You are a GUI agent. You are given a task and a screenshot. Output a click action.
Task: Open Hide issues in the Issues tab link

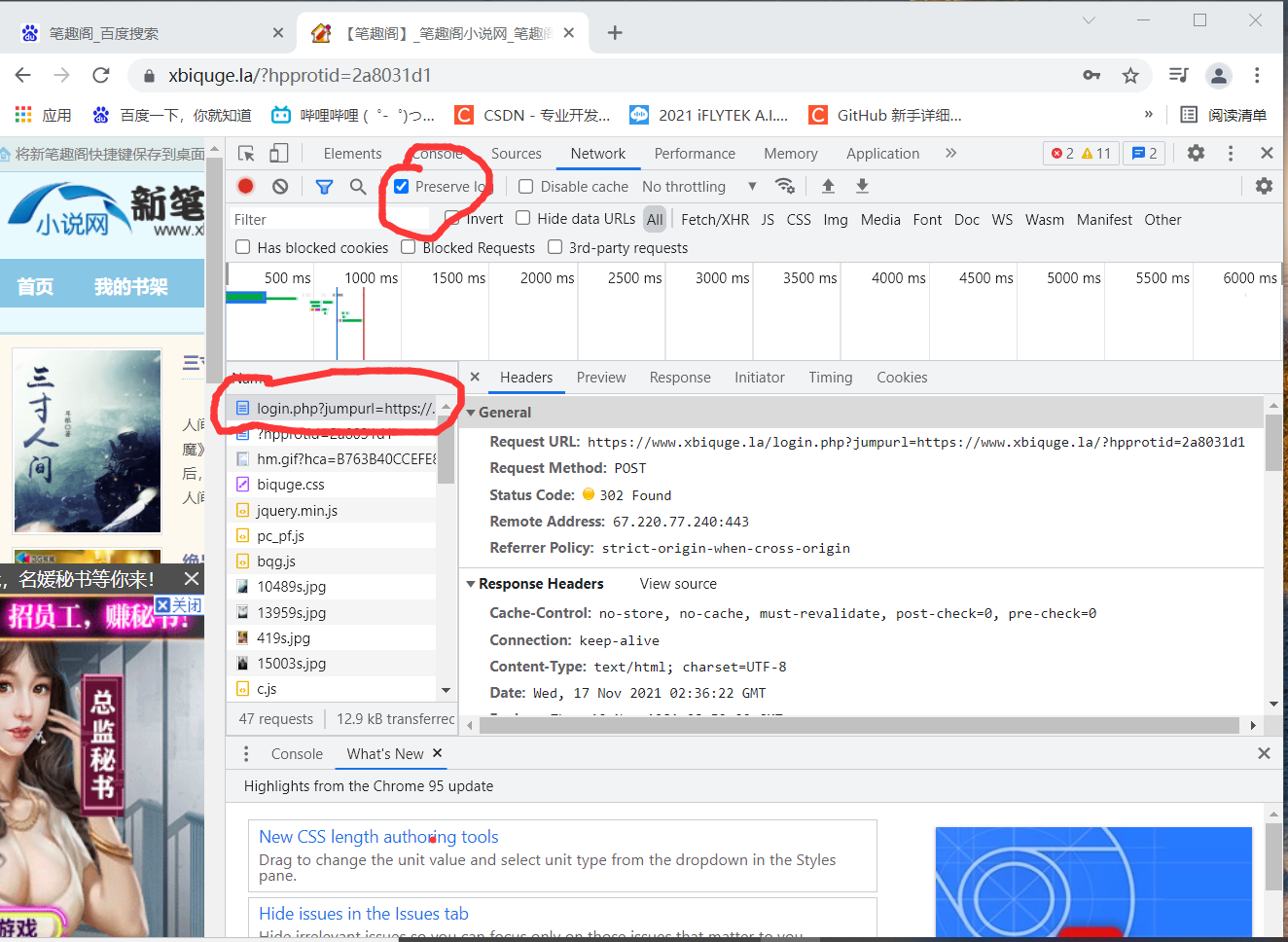pyautogui.click(x=364, y=914)
